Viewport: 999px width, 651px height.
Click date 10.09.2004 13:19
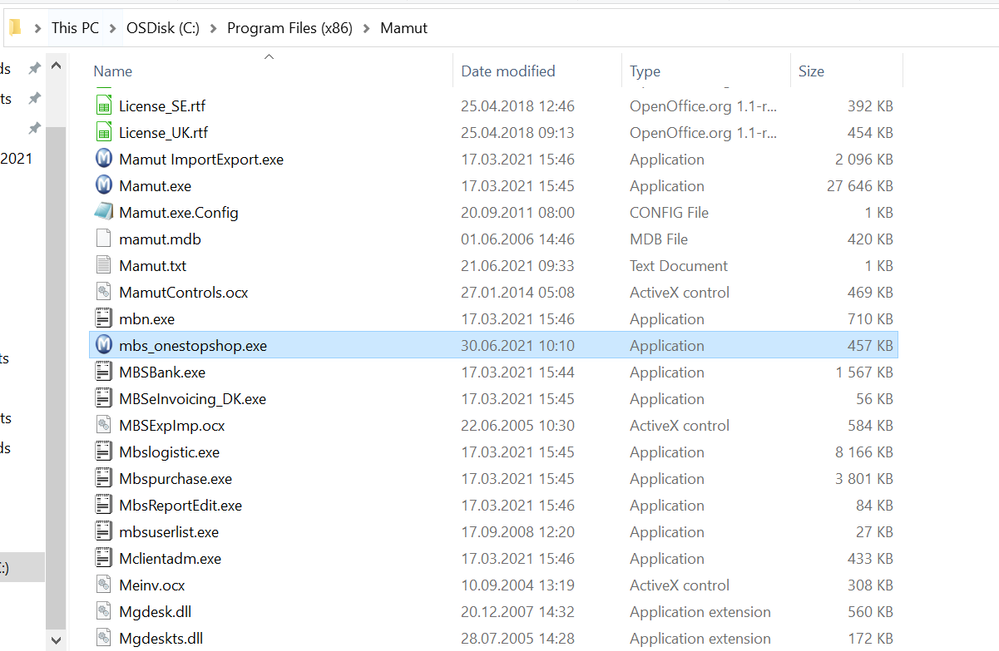tap(517, 585)
